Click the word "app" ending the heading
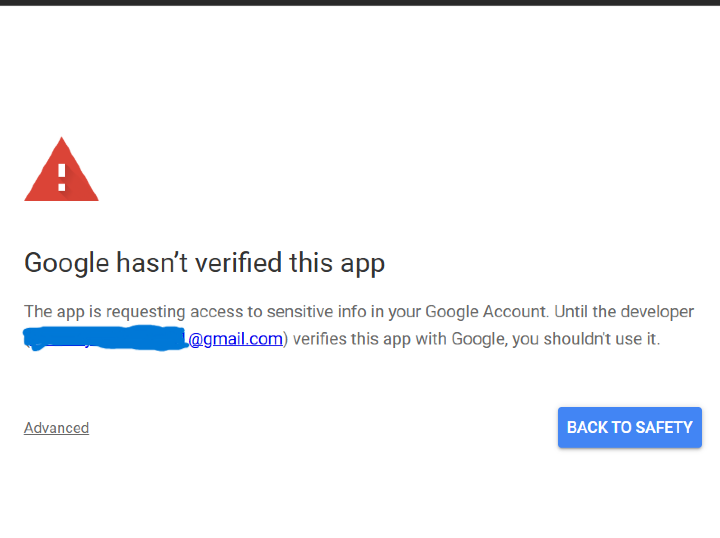 [x=362, y=263]
